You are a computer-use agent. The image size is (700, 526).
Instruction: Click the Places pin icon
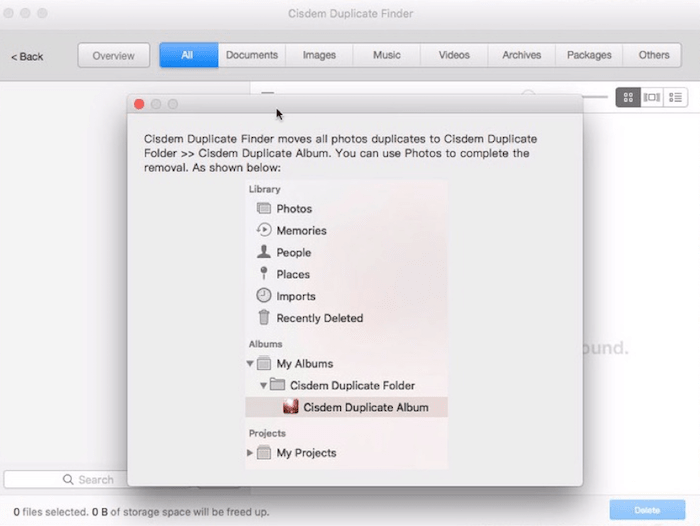[264, 274]
